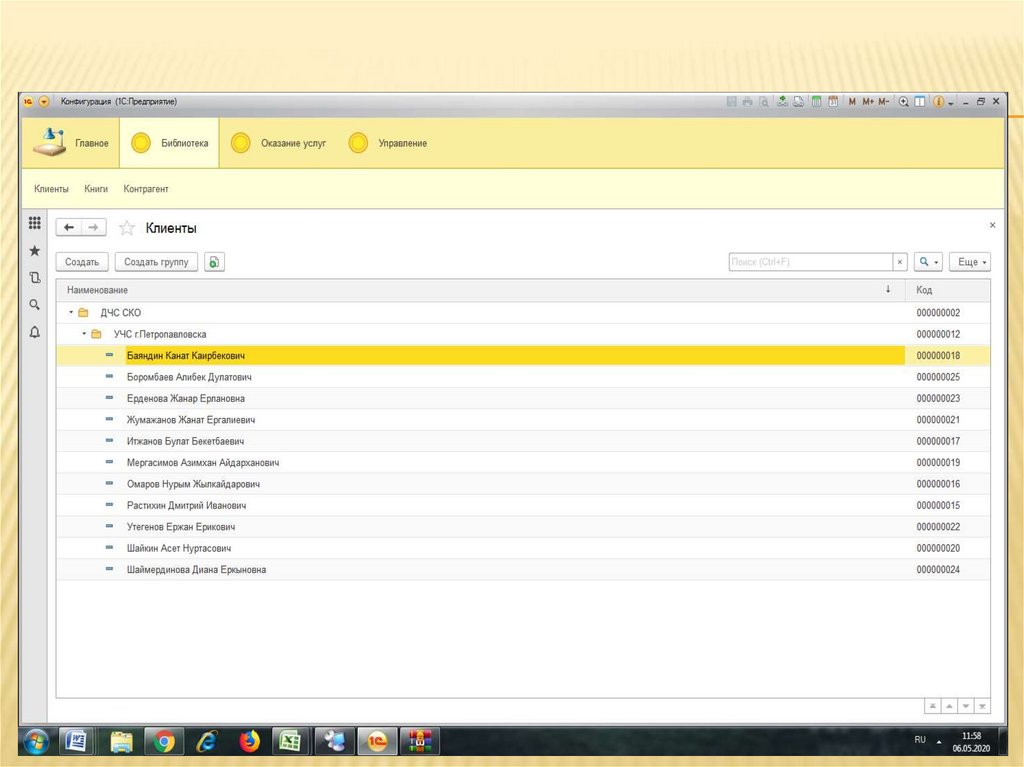Viewport: 1024px width, 767px height.
Task: Open History icon in left sidebar
Action: click(x=34, y=278)
